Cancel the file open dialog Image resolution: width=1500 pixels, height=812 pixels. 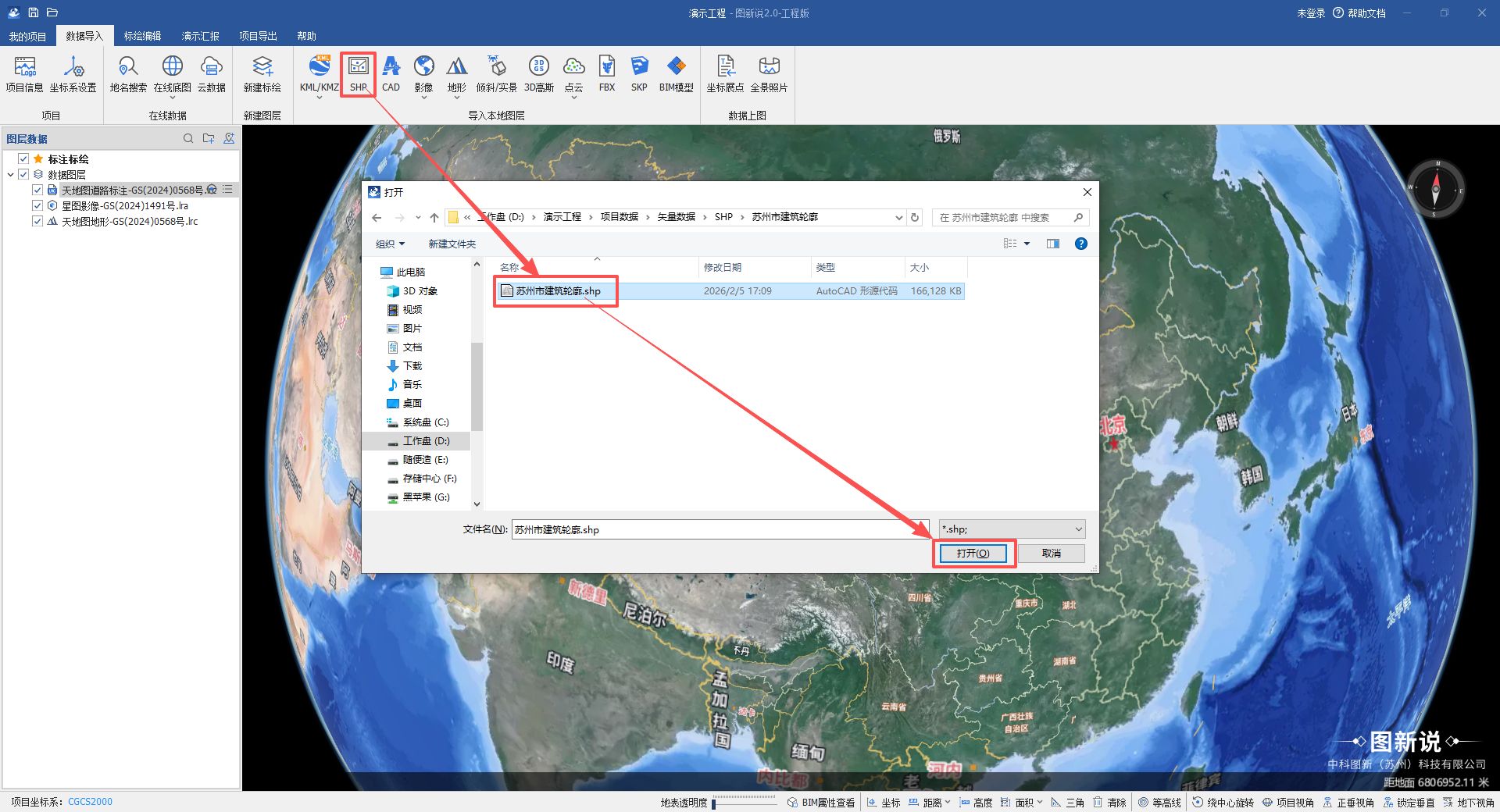click(1052, 554)
